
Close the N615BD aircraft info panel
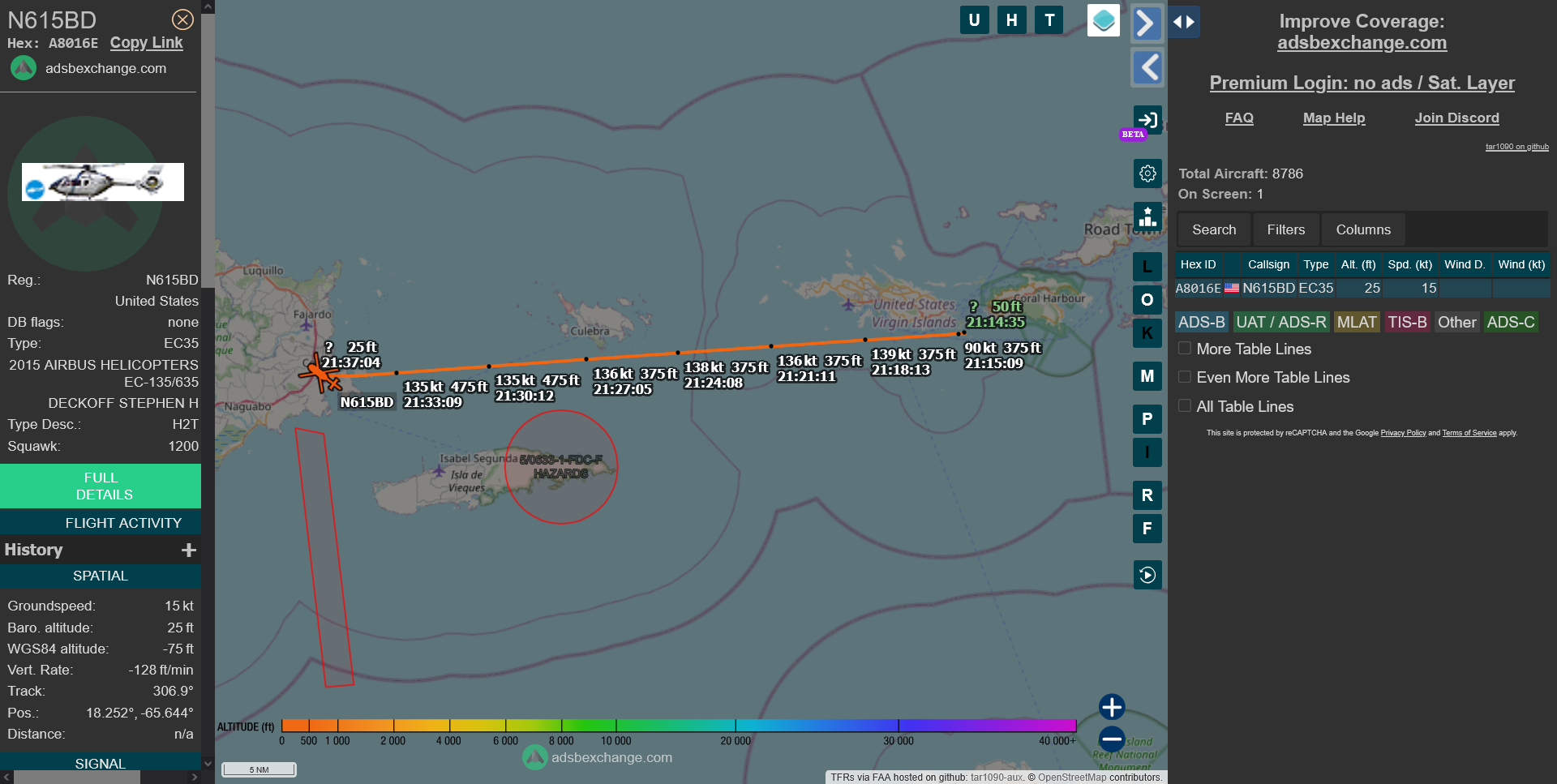182,19
